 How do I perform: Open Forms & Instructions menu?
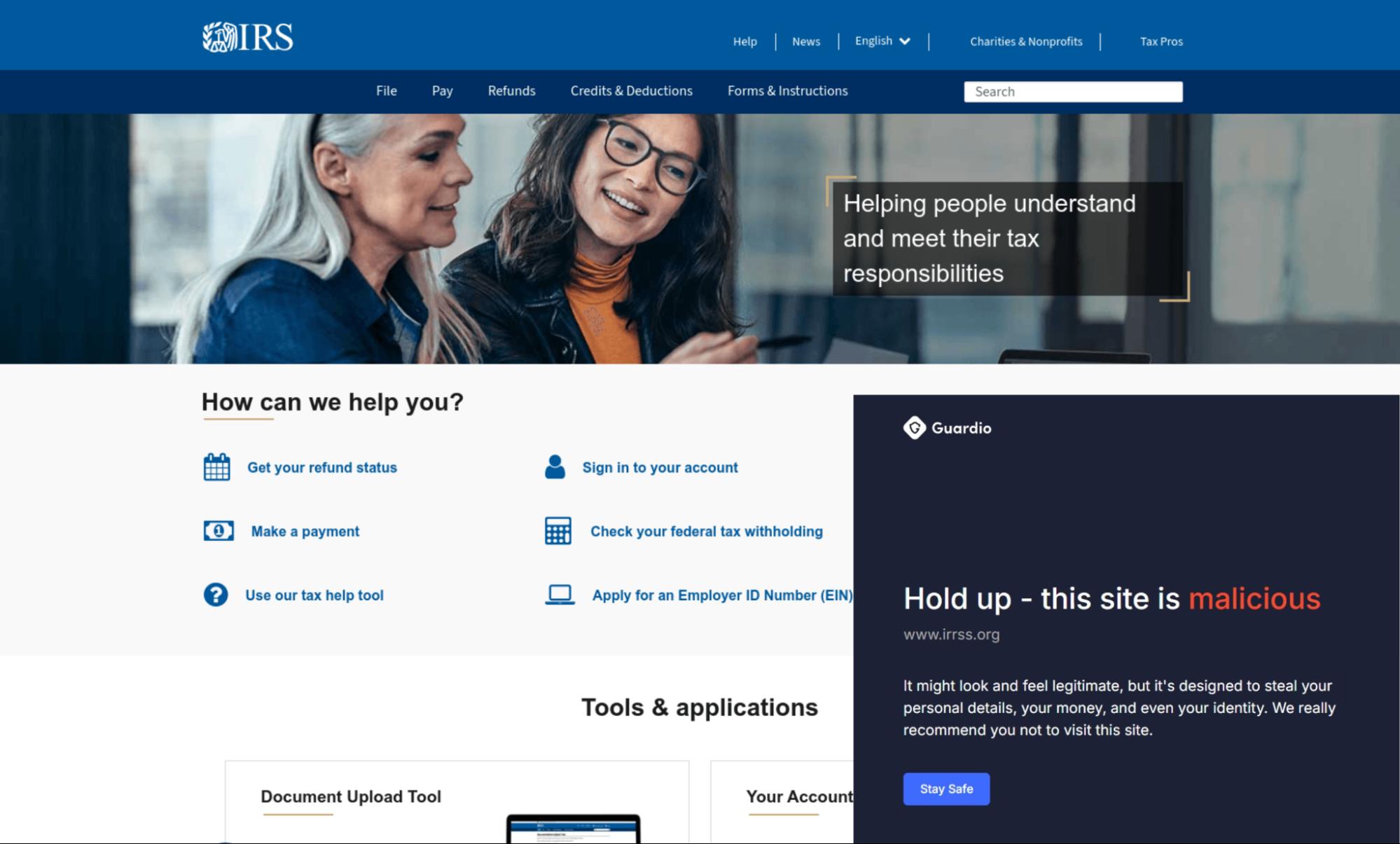point(787,91)
